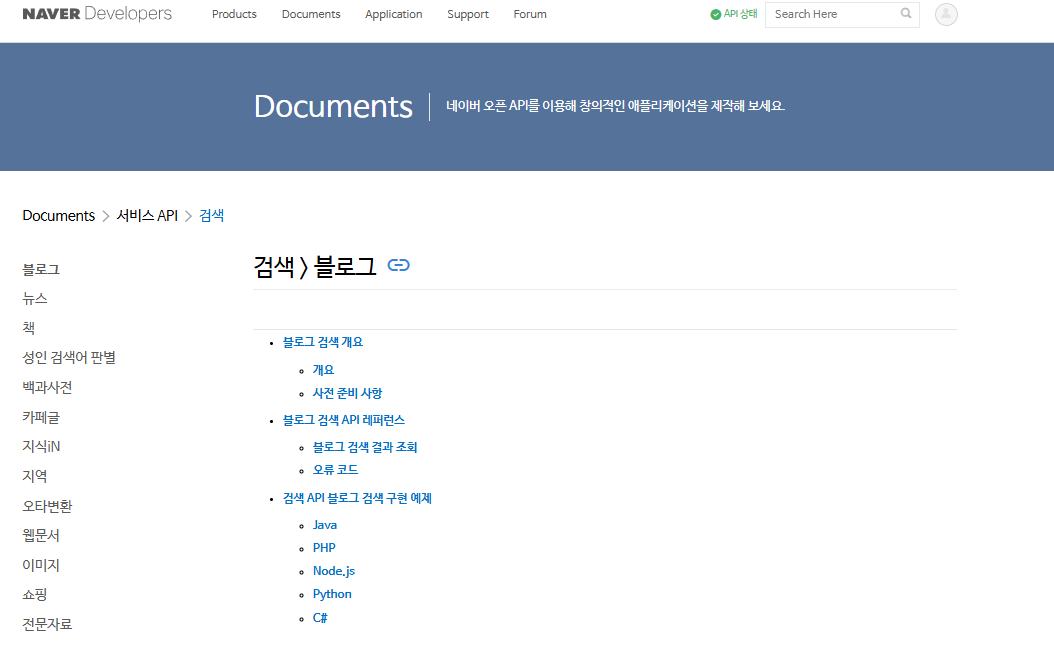This screenshot has width=1054, height=662.
Task: Select 백과사전 in the left sidebar
Action: [x=47, y=388]
